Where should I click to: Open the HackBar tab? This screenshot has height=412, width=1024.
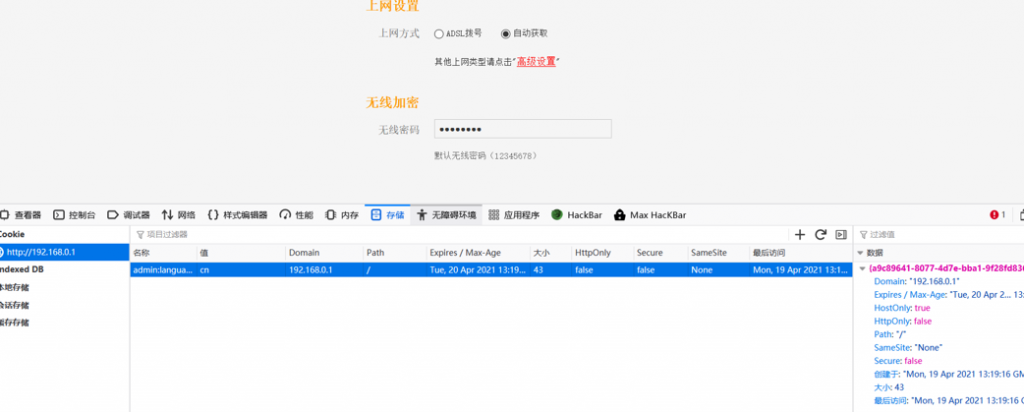(577, 215)
